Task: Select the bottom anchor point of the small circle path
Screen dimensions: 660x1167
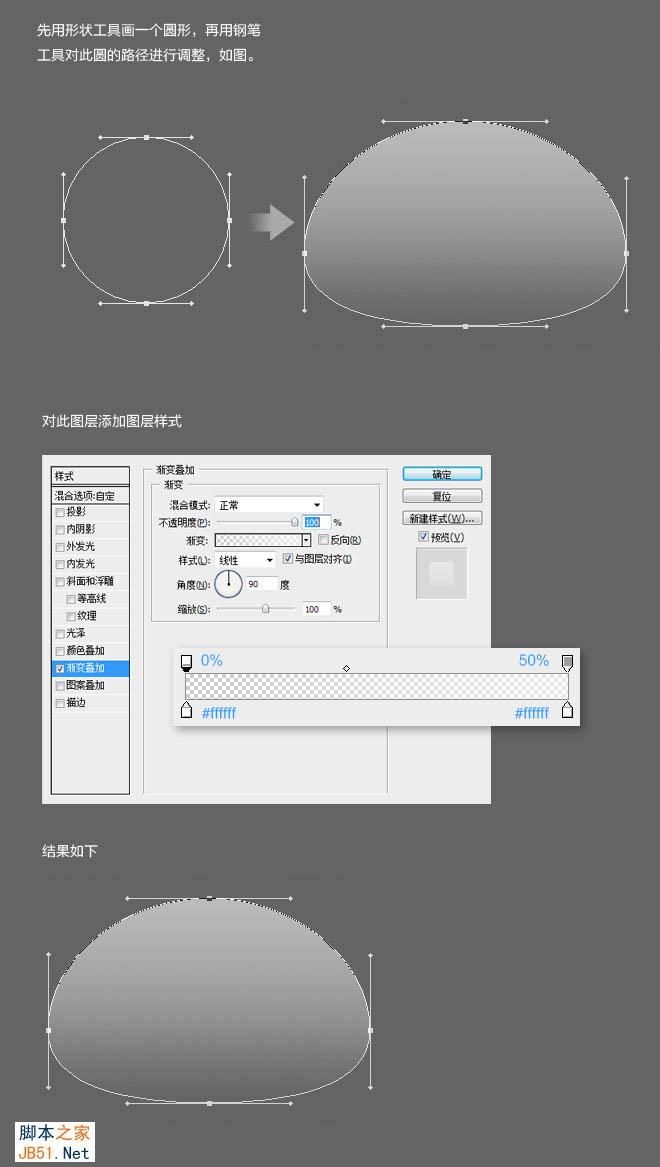Action: 147,303
